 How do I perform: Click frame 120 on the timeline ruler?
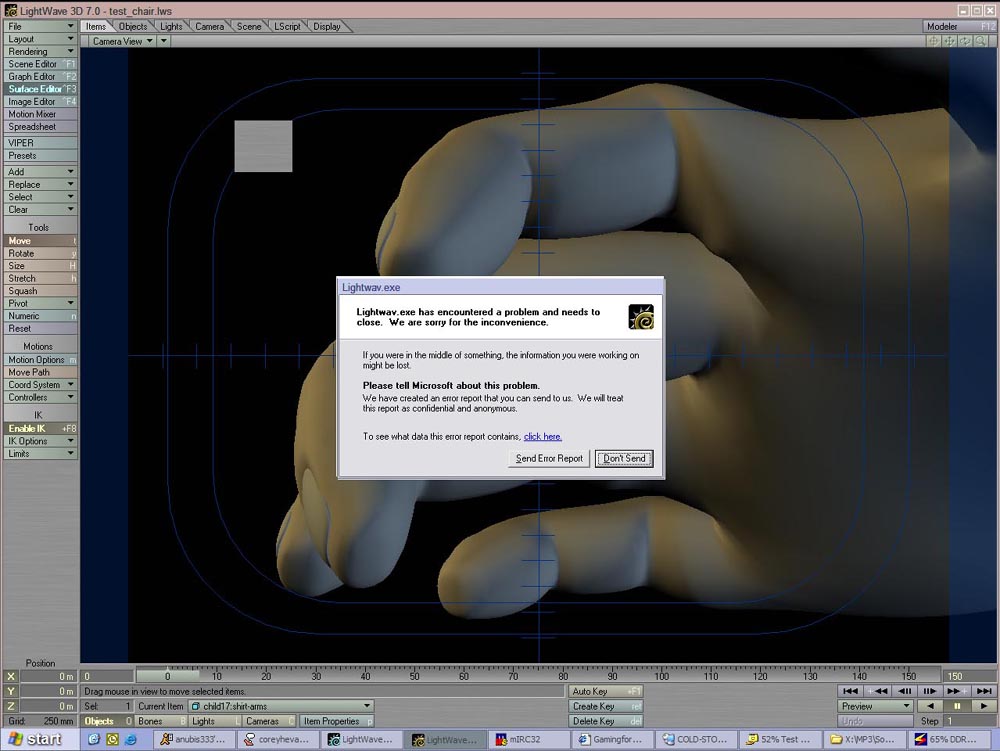click(760, 676)
